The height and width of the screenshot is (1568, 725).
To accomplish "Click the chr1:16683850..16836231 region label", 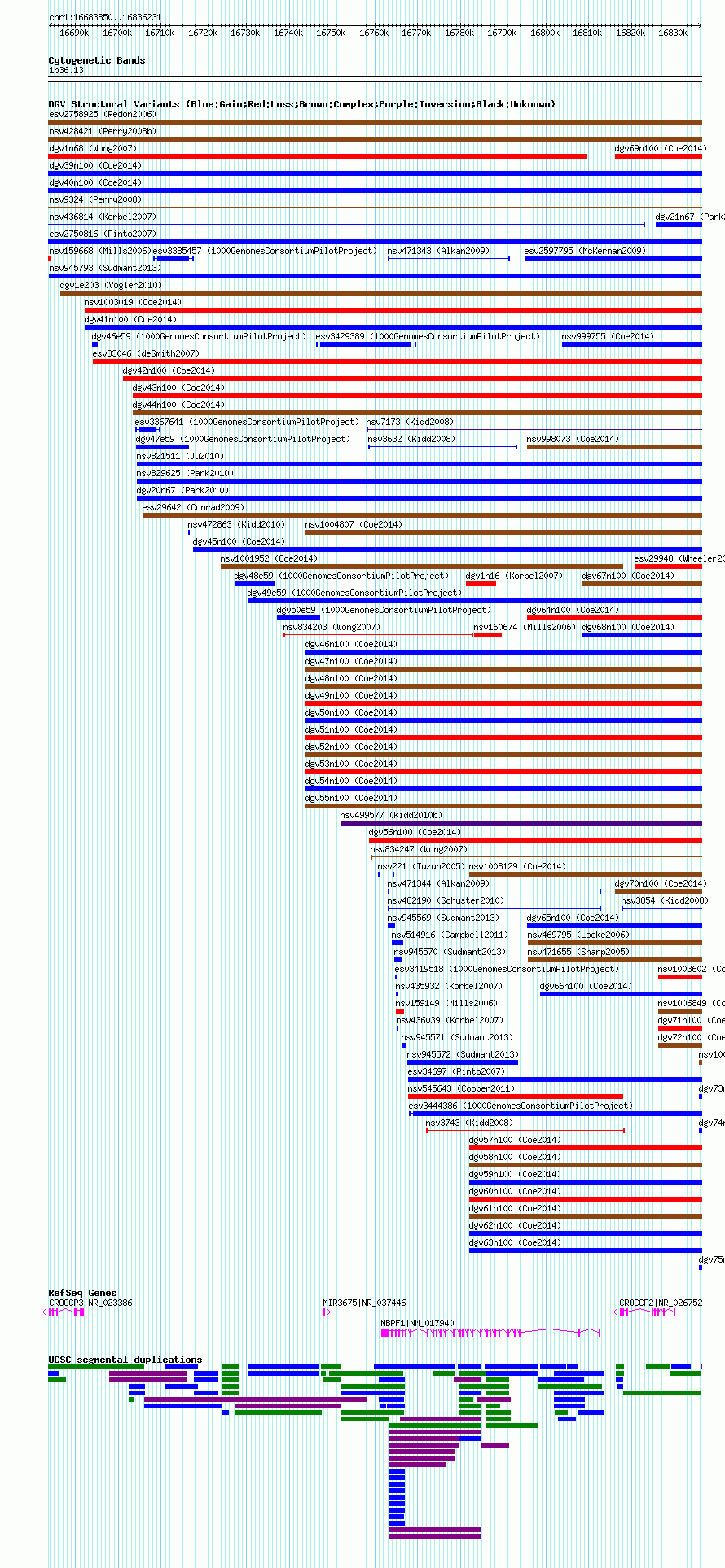I will pos(105,17).
